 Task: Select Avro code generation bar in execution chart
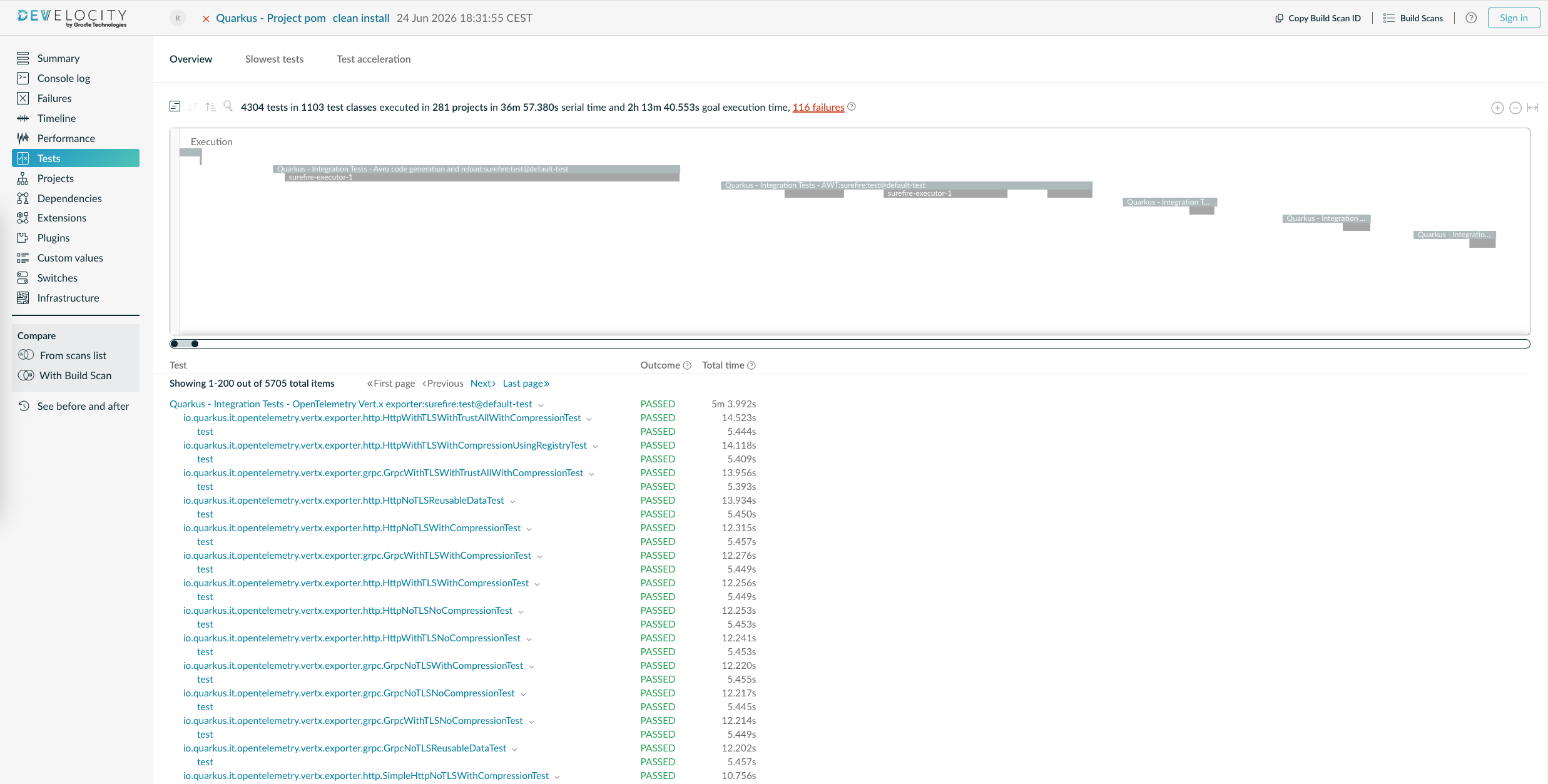tap(476, 169)
